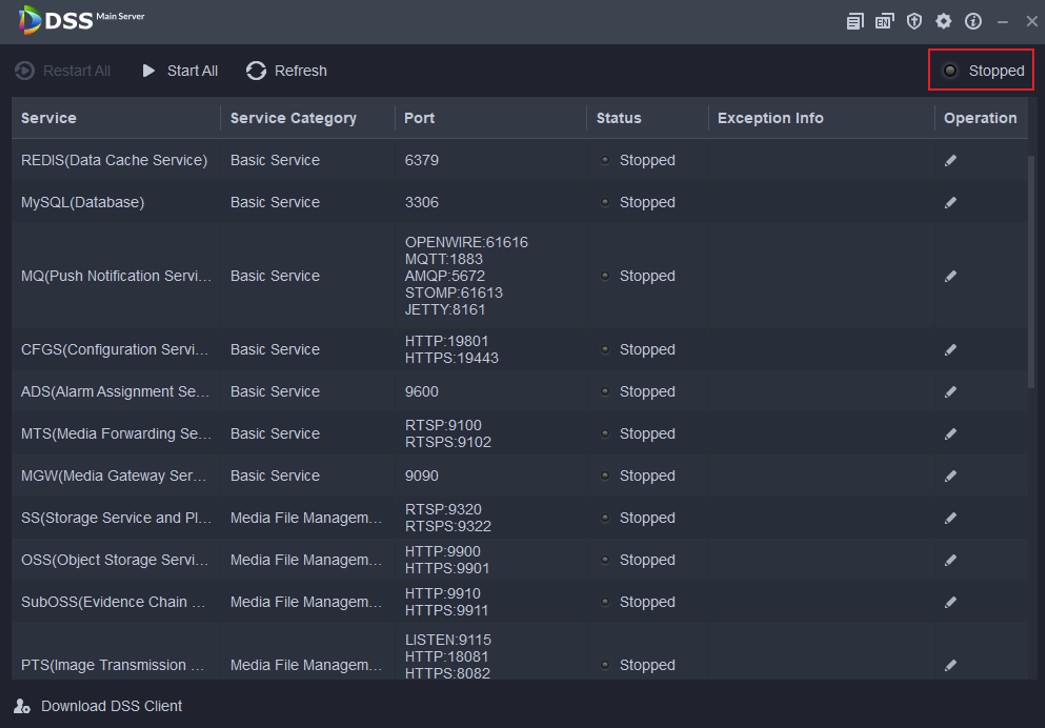1045x728 pixels.
Task: Click edit pencil for SubOSS service
Action: [950, 603]
